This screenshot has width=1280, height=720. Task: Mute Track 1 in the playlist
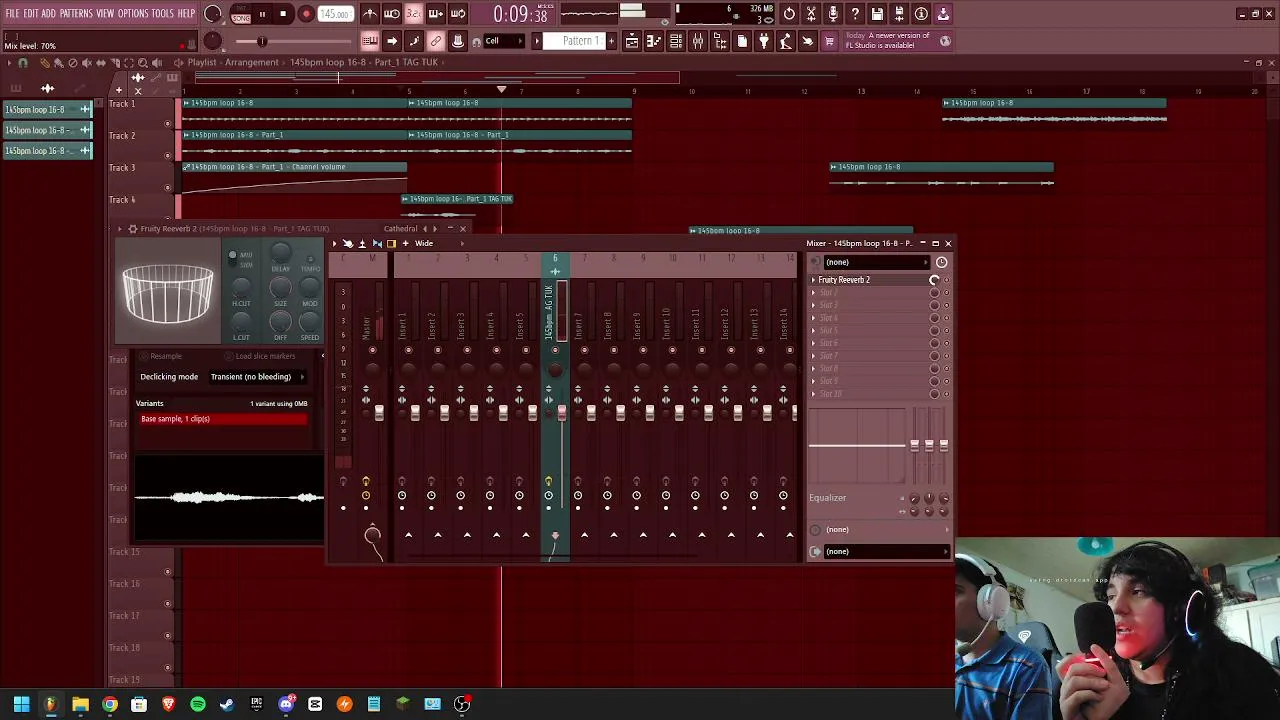click(x=168, y=124)
